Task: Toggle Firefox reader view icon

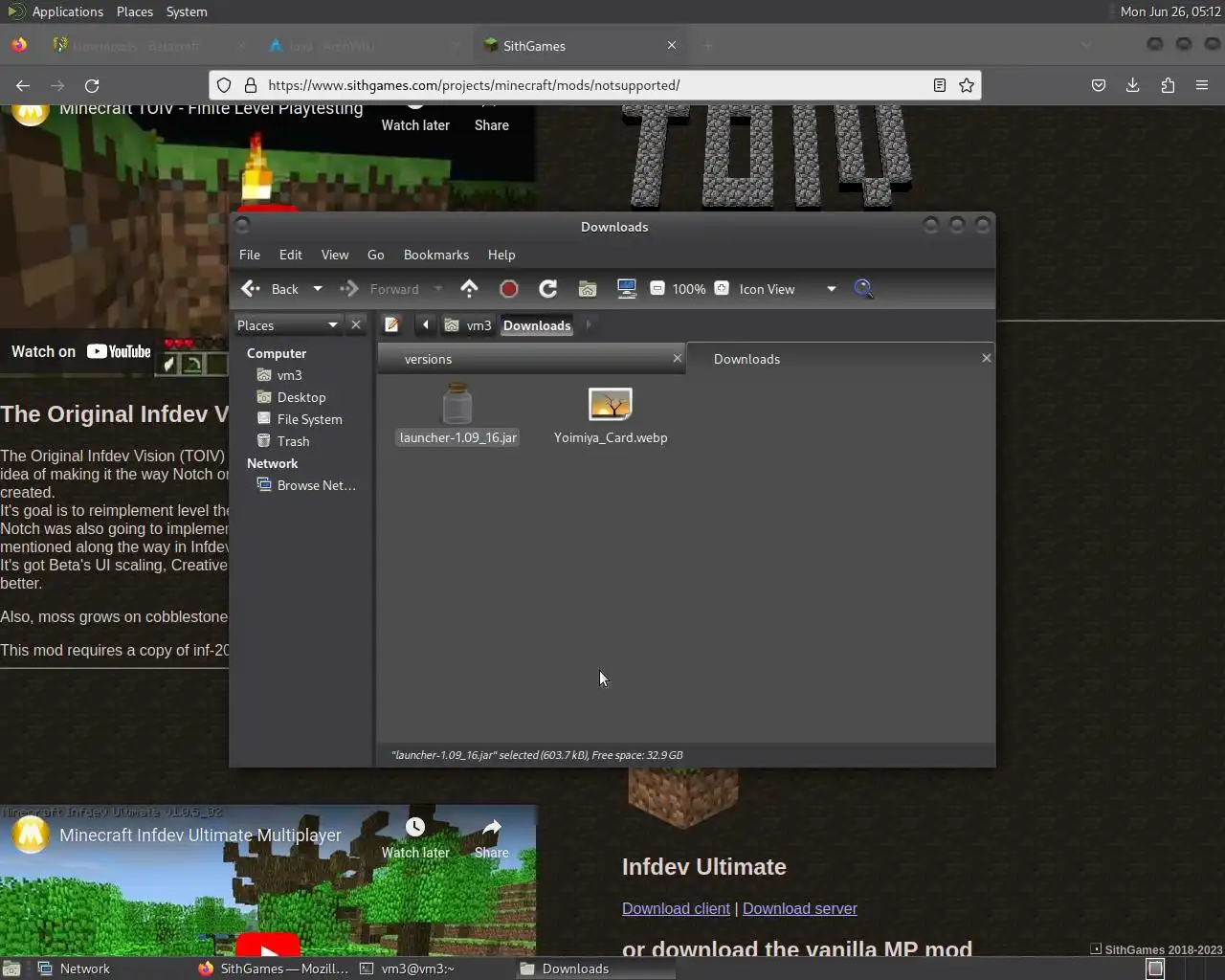Action: (940, 85)
